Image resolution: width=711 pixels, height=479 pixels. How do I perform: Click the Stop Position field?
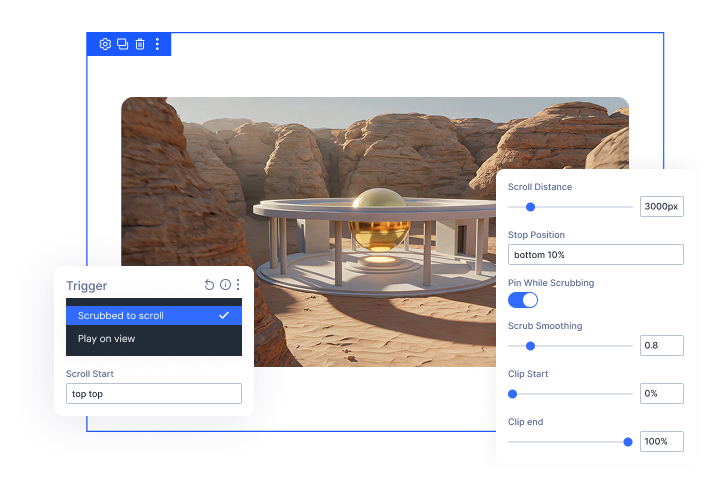pyautogui.click(x=595, y=255)
